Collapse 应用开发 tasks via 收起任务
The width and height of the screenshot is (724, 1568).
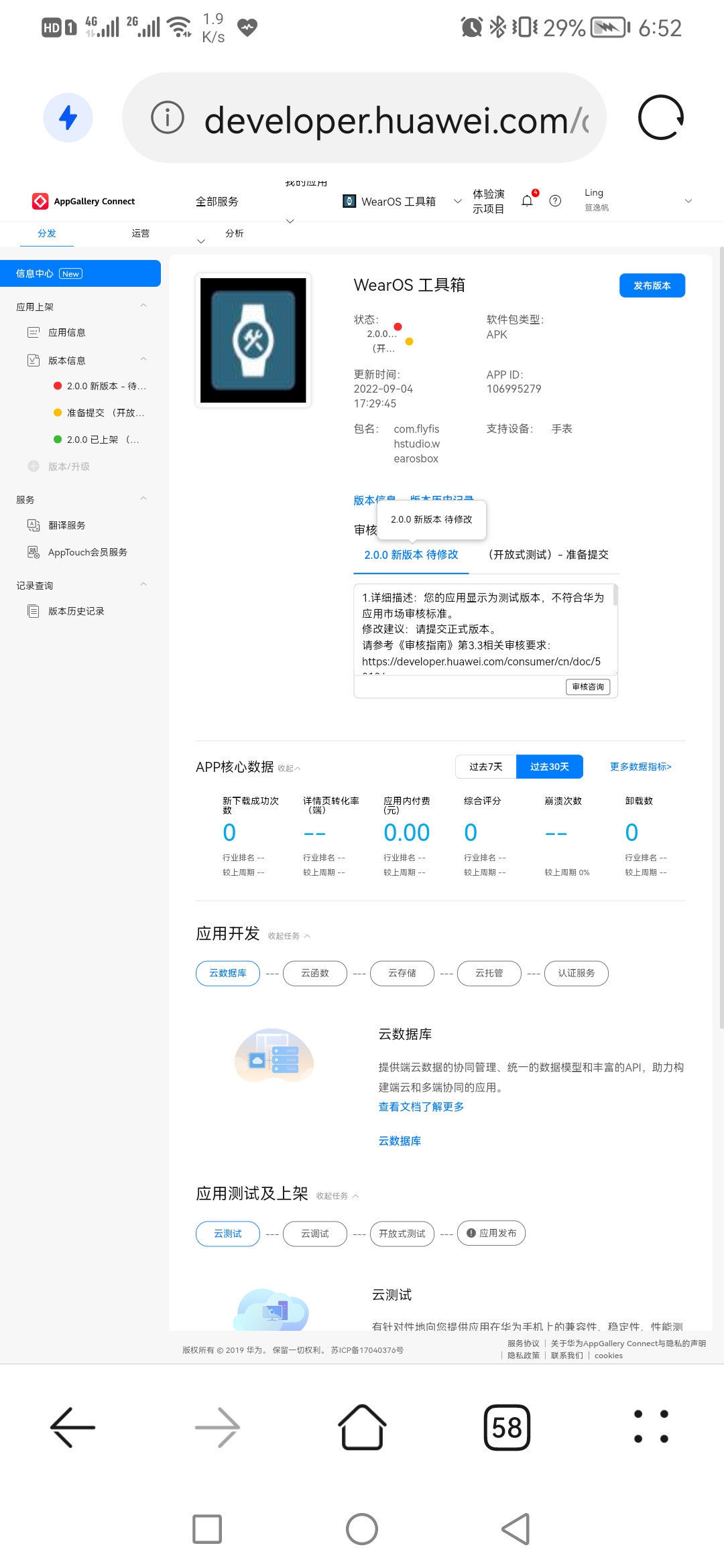(289, 936)
